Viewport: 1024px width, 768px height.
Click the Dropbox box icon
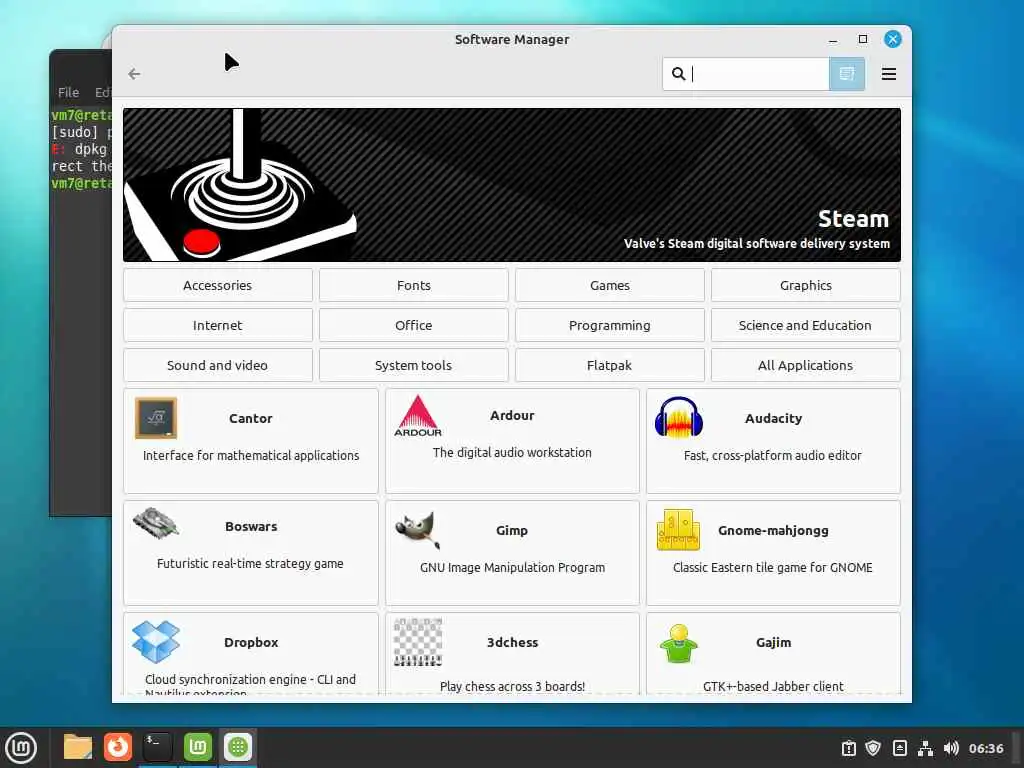[155, 642]
